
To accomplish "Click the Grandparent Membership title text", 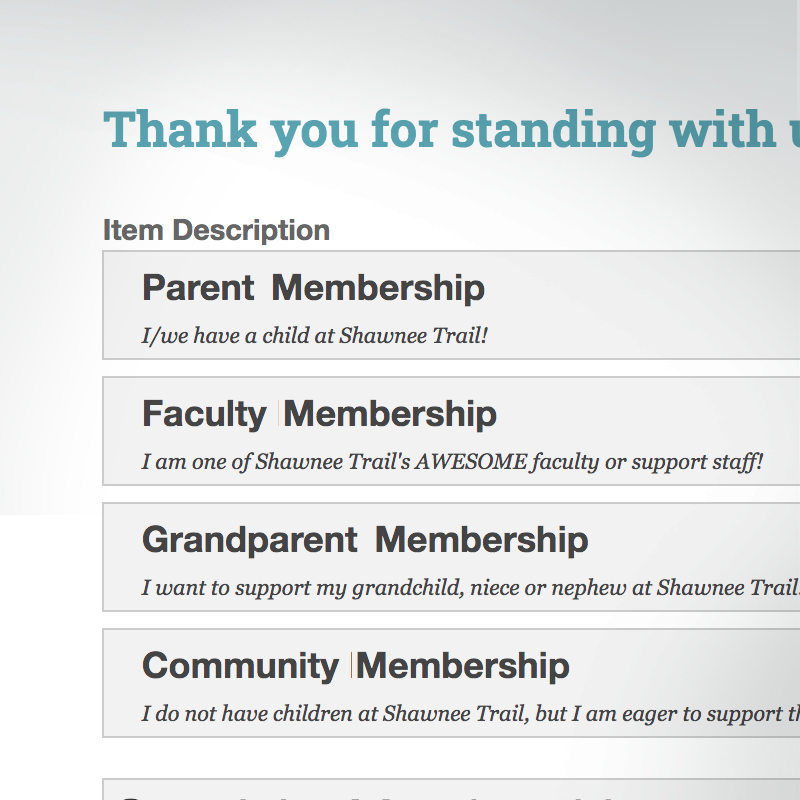I will click(x=365, y=539).
